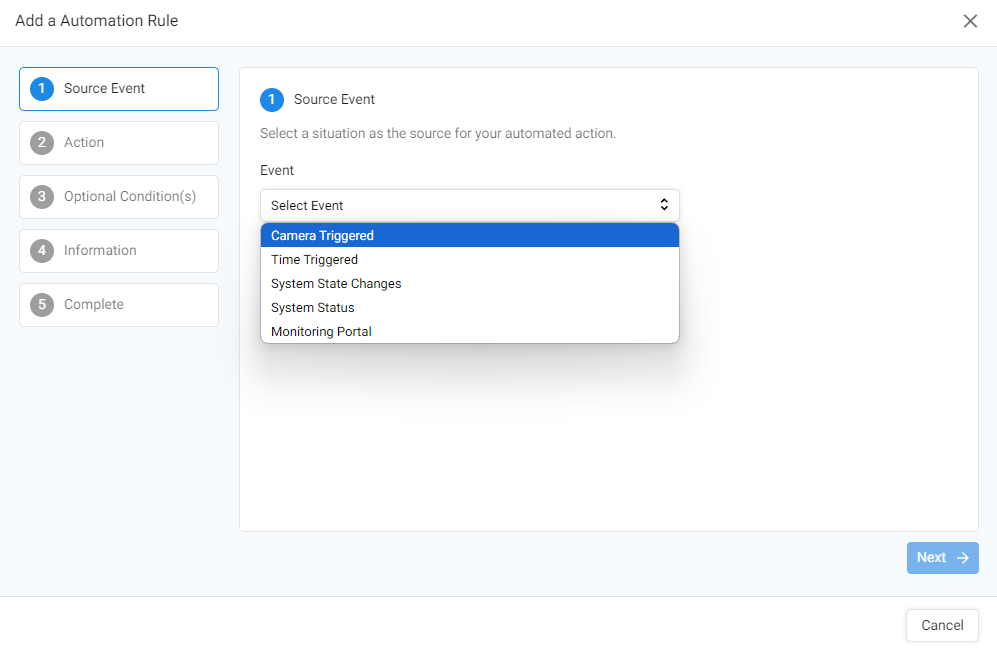Click the arrow icon on Next button
The width and height of the screenshot is (997, 652).
click(963, 558)
